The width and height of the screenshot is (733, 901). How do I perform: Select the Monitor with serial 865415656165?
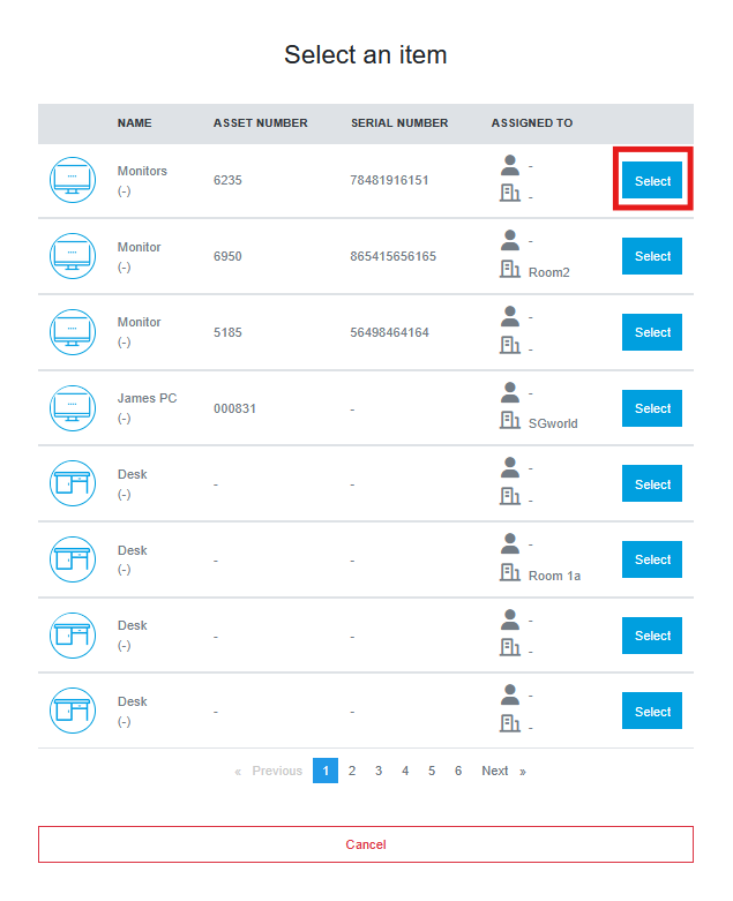(652, 256)
